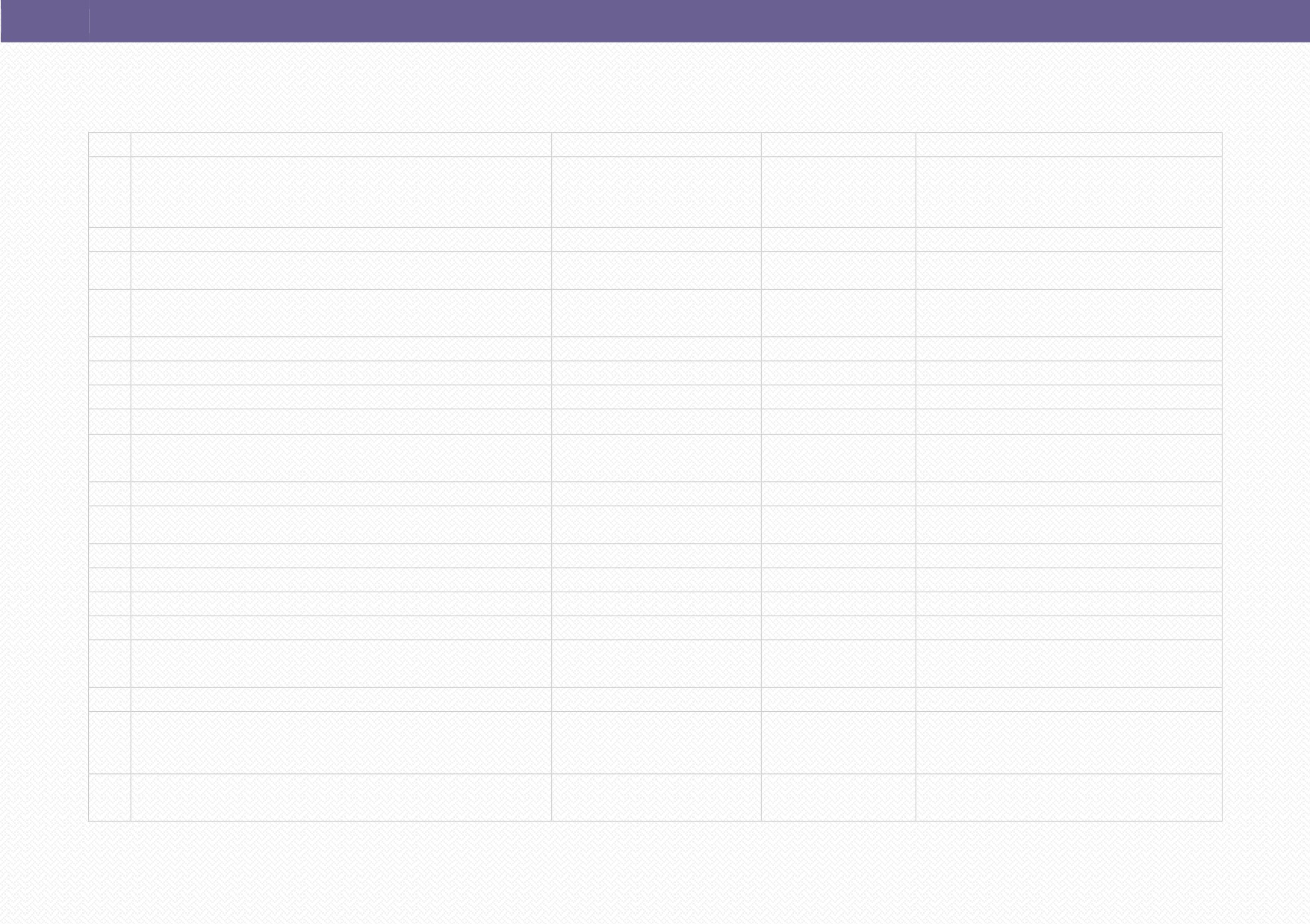Click the bottom row's third-column cell

[x=656, y=797]
